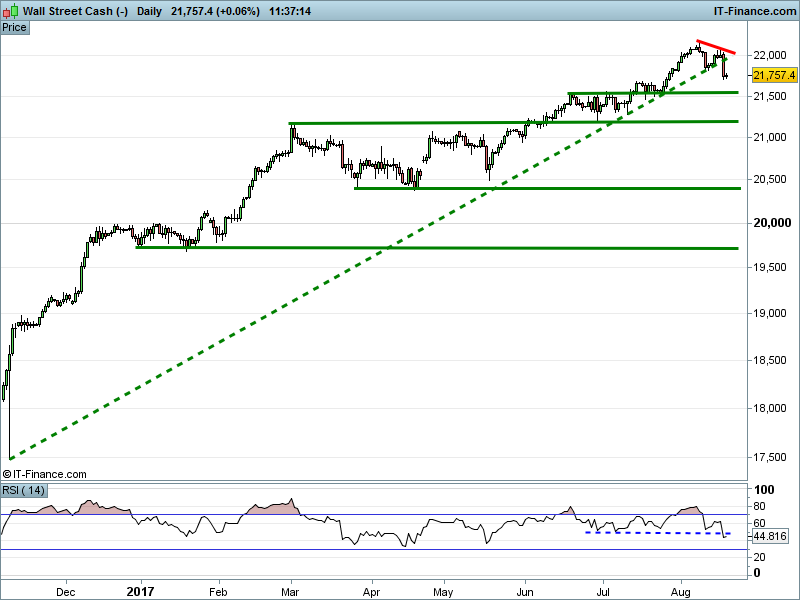Click the Jul date axis label
The width and height of the screenshot is (800, 600).
603,592
